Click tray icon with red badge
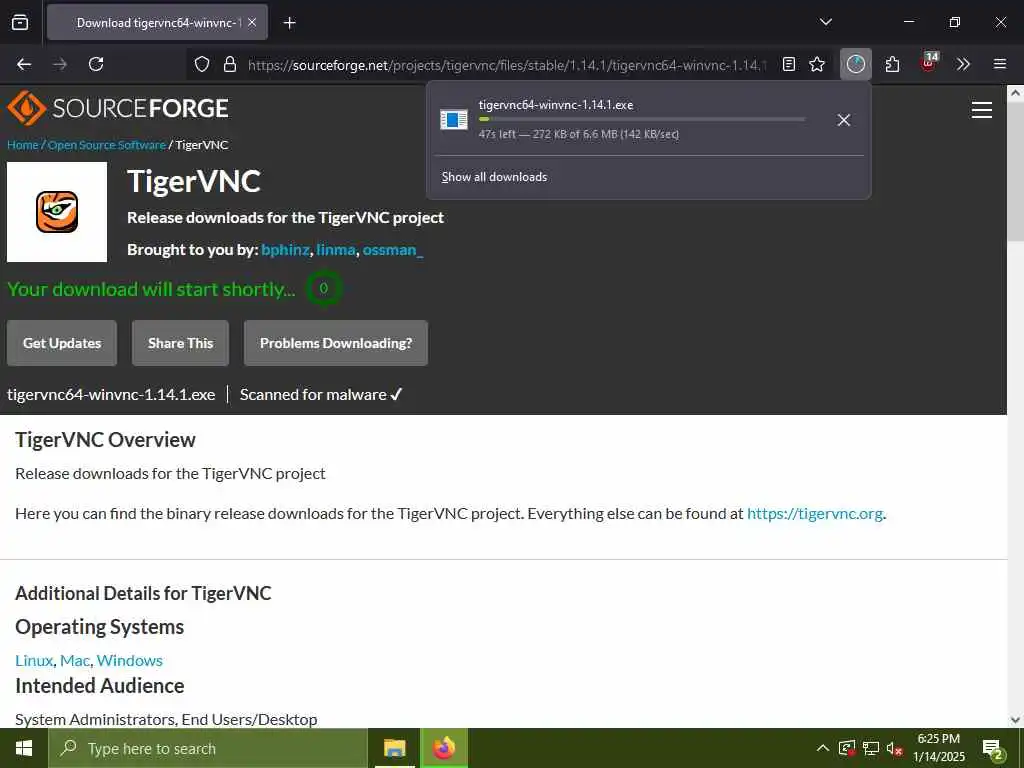 click(847, 748)
